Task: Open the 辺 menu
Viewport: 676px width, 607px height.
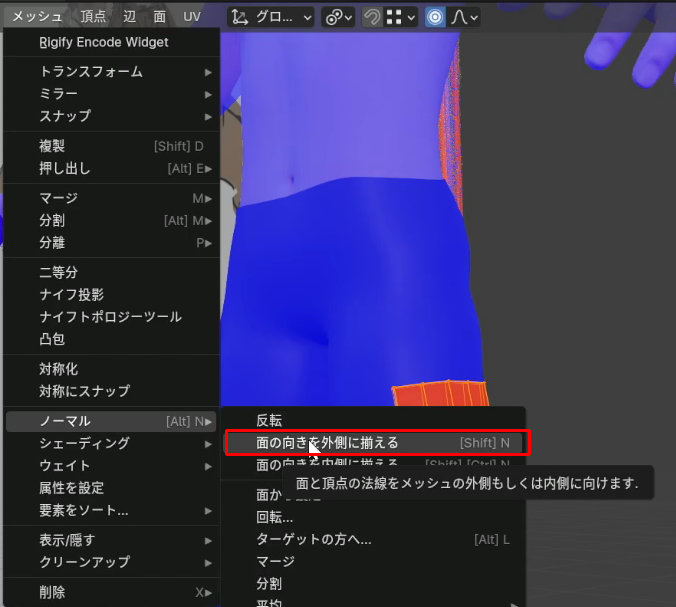Action: click(129, 17)
